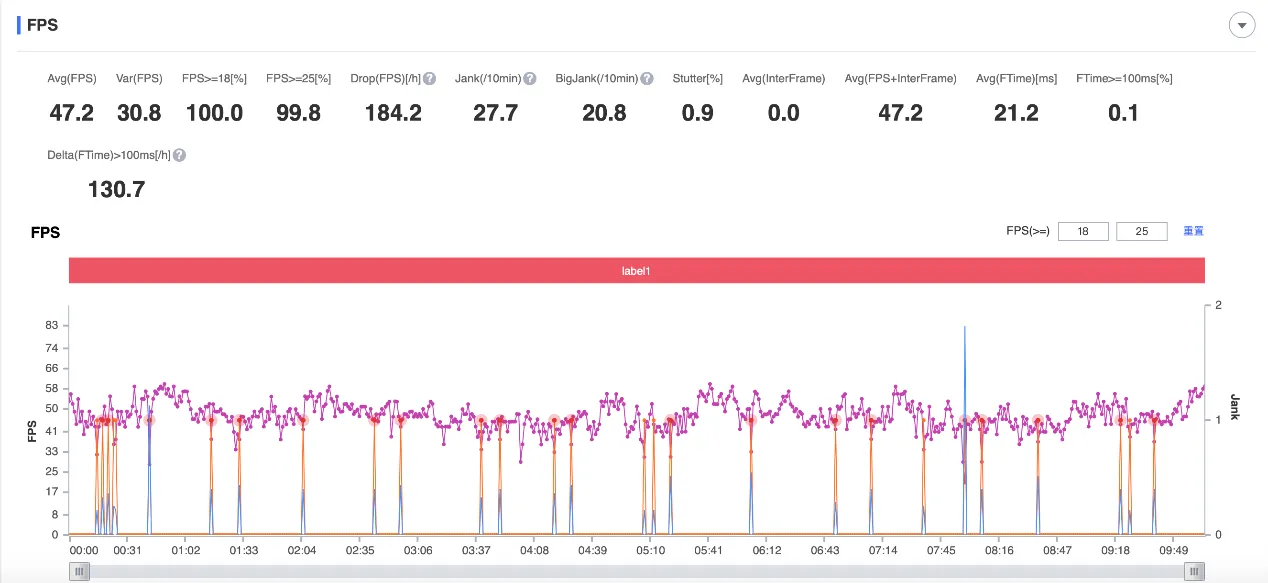Click the left handle of the chart range slider

pos(79,571)
